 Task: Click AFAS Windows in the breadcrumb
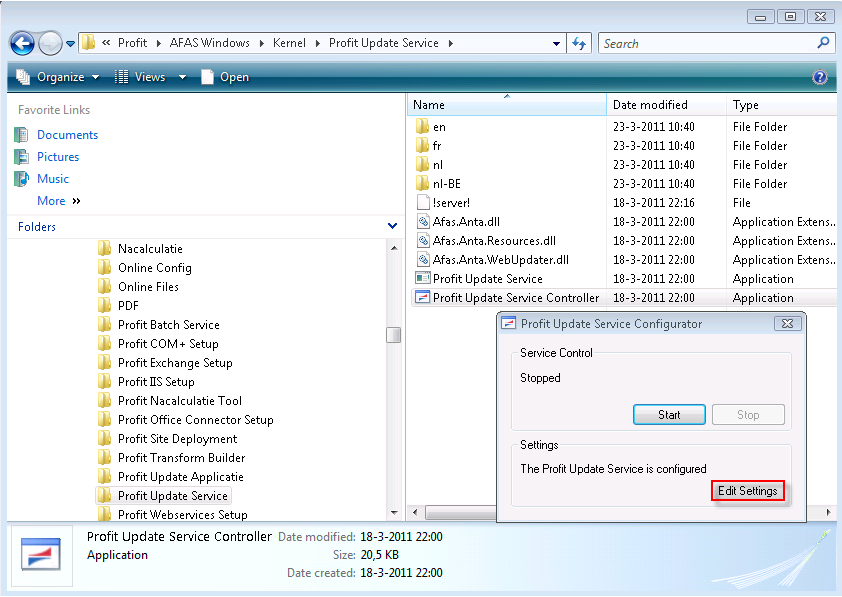coord(209,43)
